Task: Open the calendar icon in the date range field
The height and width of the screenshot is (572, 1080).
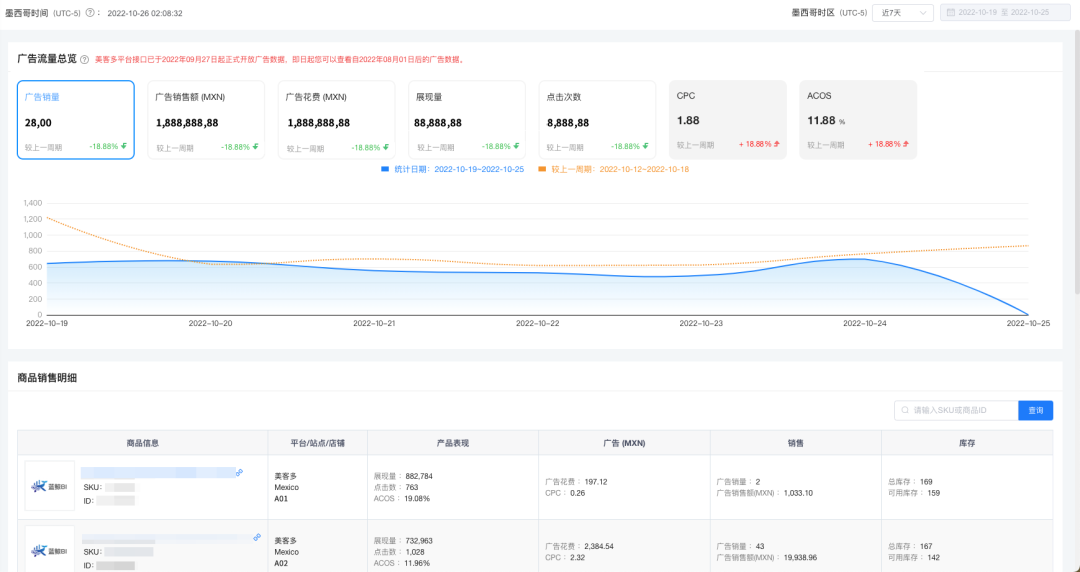Action: tap(951, 12)
